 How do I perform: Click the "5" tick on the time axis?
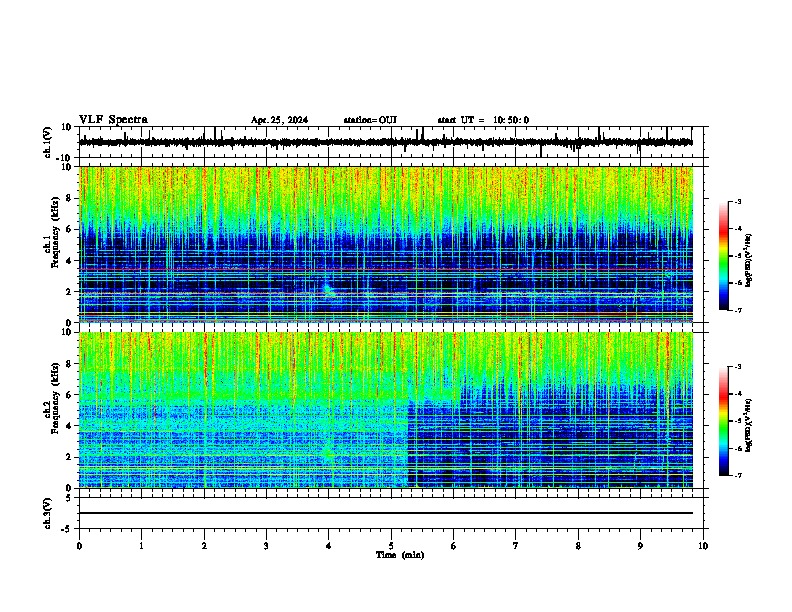pyautogui.click(x=391, y=546)
